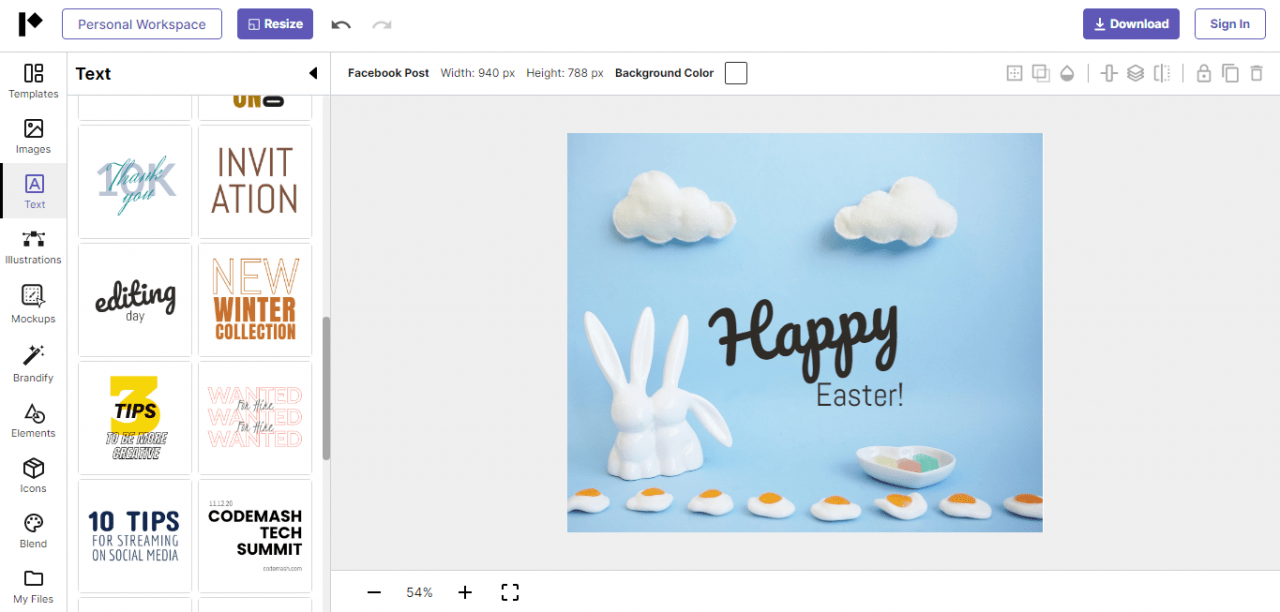Screen dimensions: 1280x612
Task: Collapse the Text panel arrow
Action: (313, 72)
